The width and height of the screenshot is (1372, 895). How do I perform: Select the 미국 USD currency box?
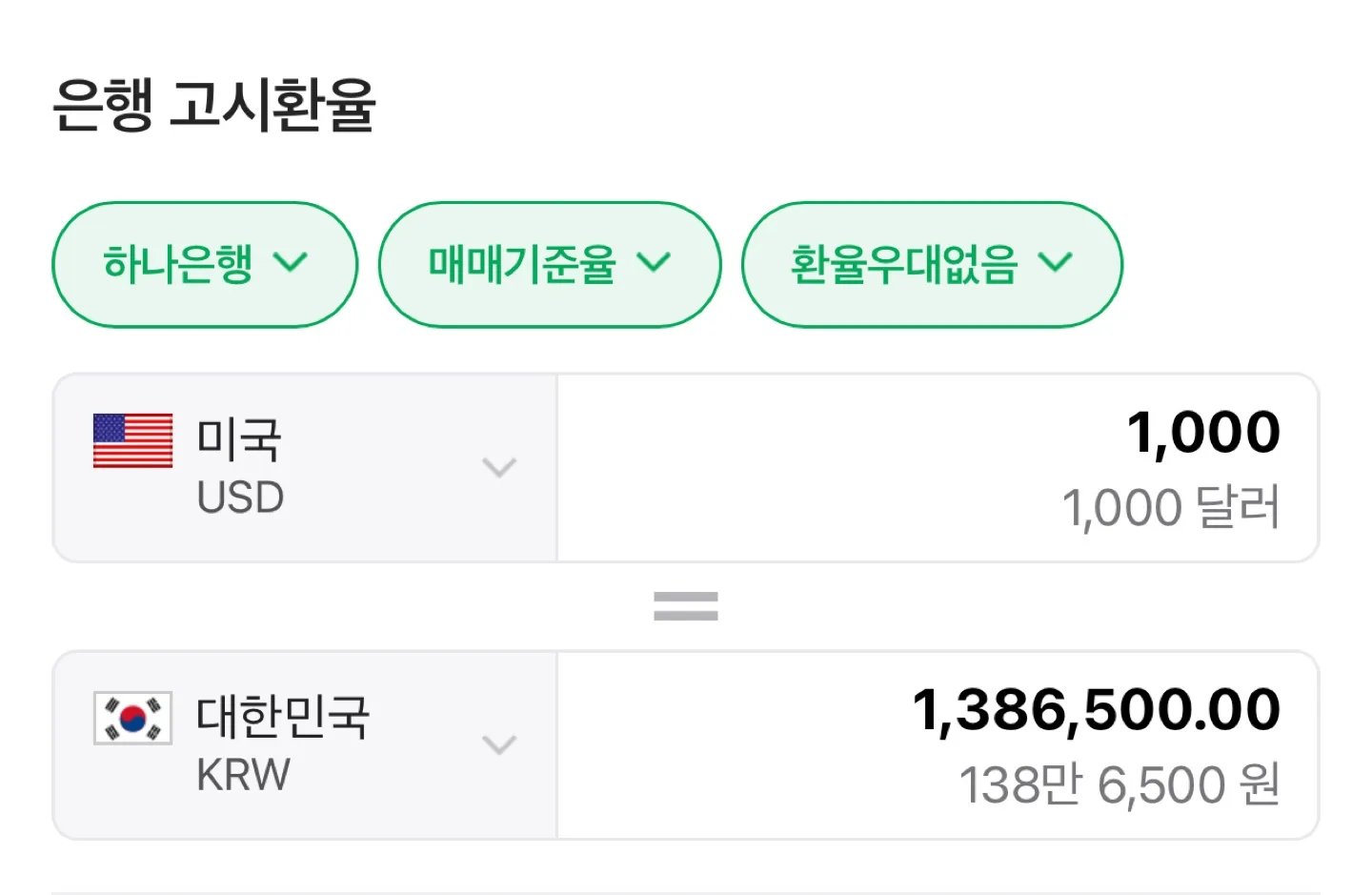[305, 467]
